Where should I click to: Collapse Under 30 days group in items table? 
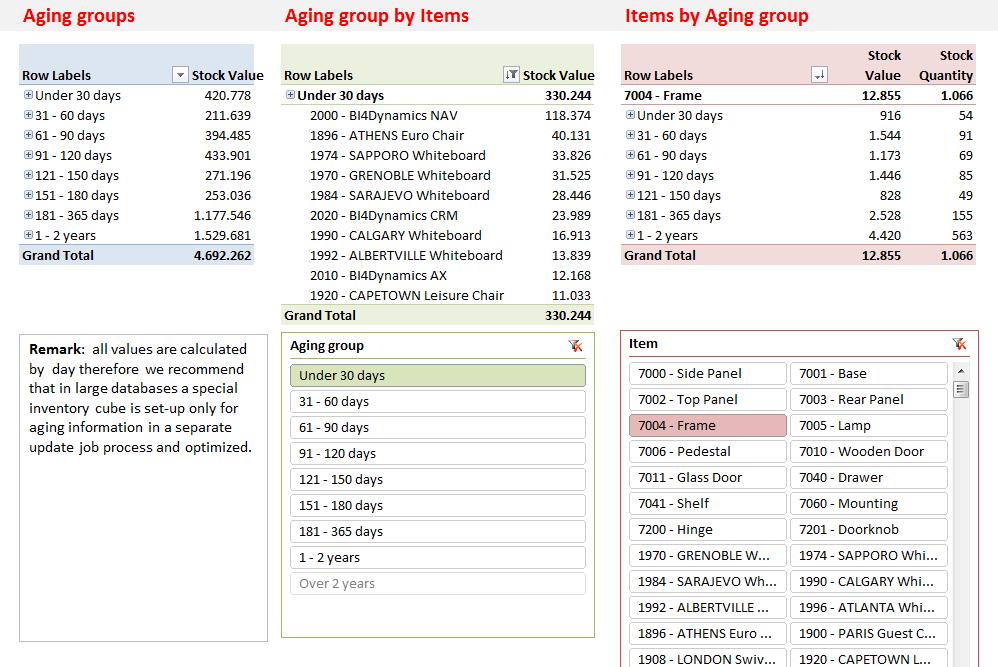click(x=290, y=95)
